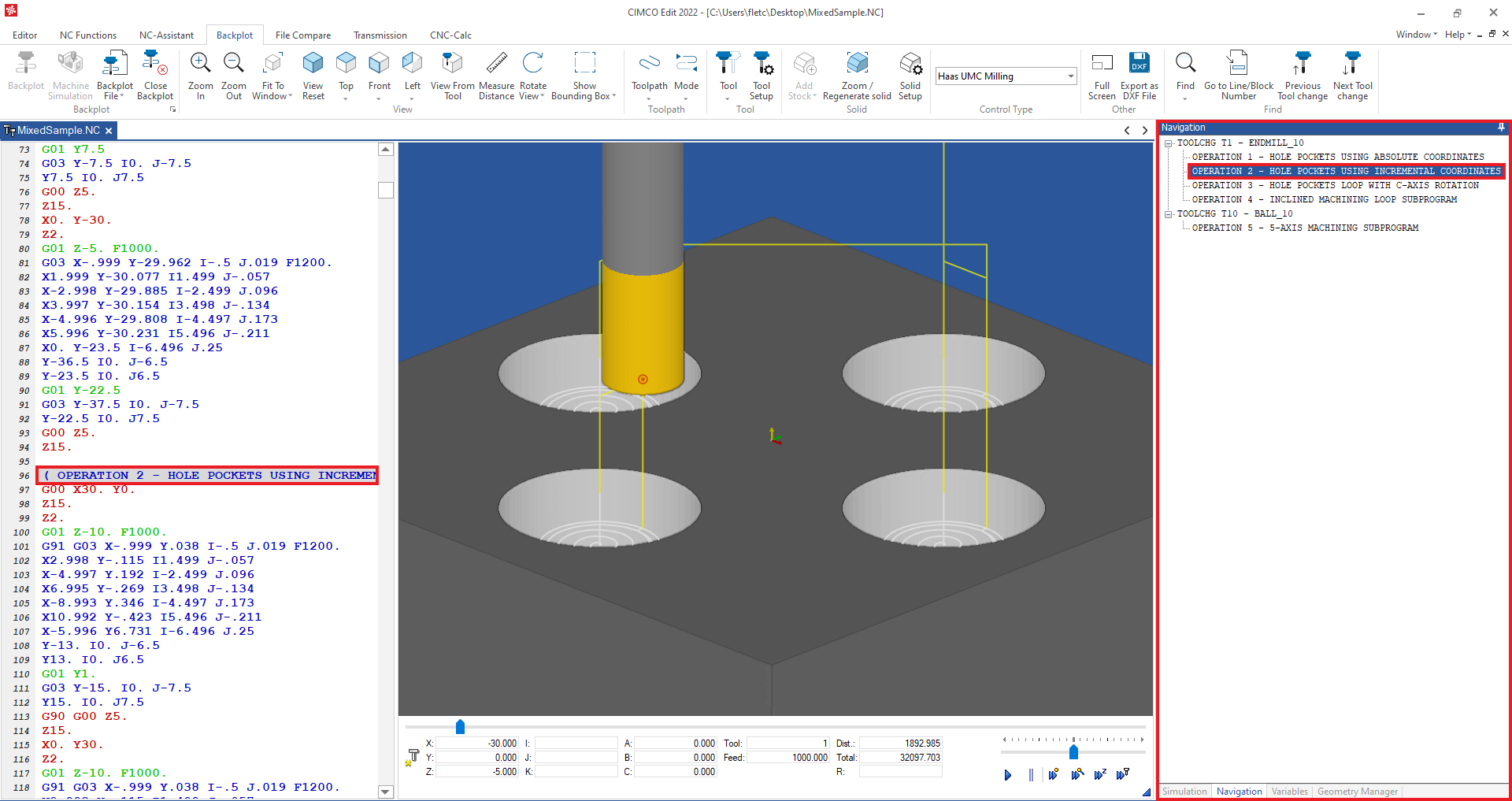
Task: Switch to the File Compare ribbon tab
Action: (302, 35)
